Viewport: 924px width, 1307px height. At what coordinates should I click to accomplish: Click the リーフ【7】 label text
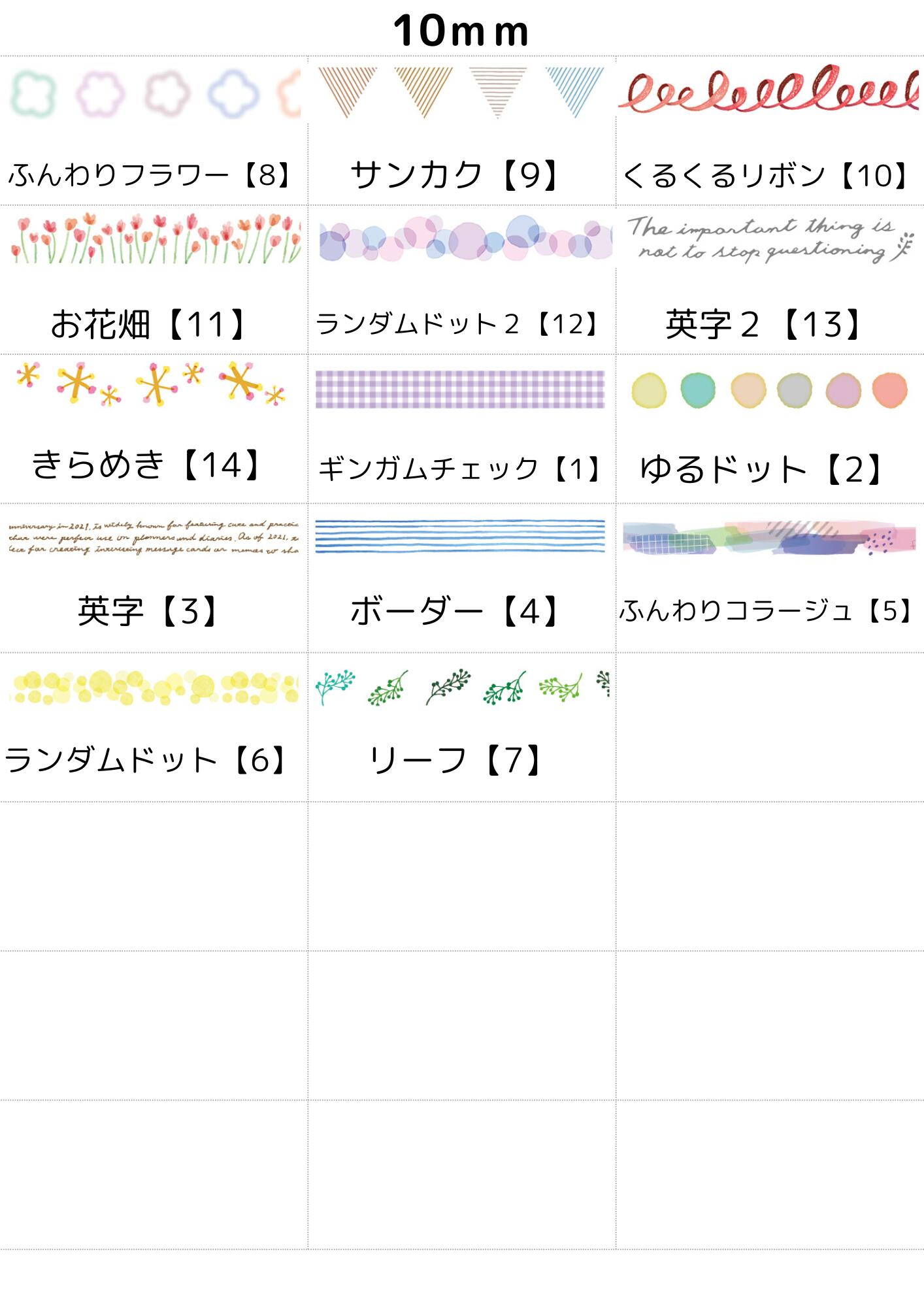point(455,760)
